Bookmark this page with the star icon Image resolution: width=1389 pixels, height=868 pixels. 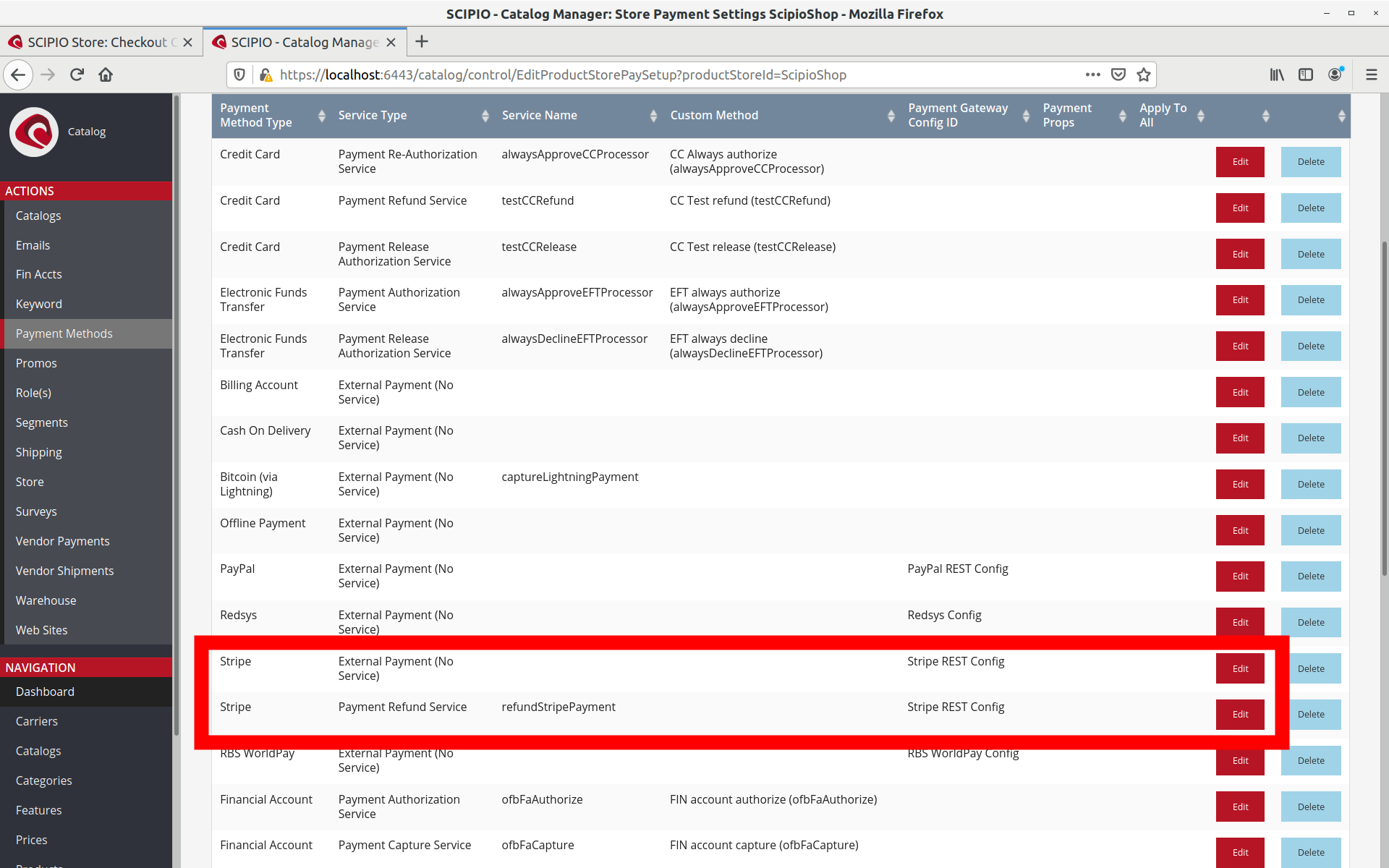coord(1144,75)
